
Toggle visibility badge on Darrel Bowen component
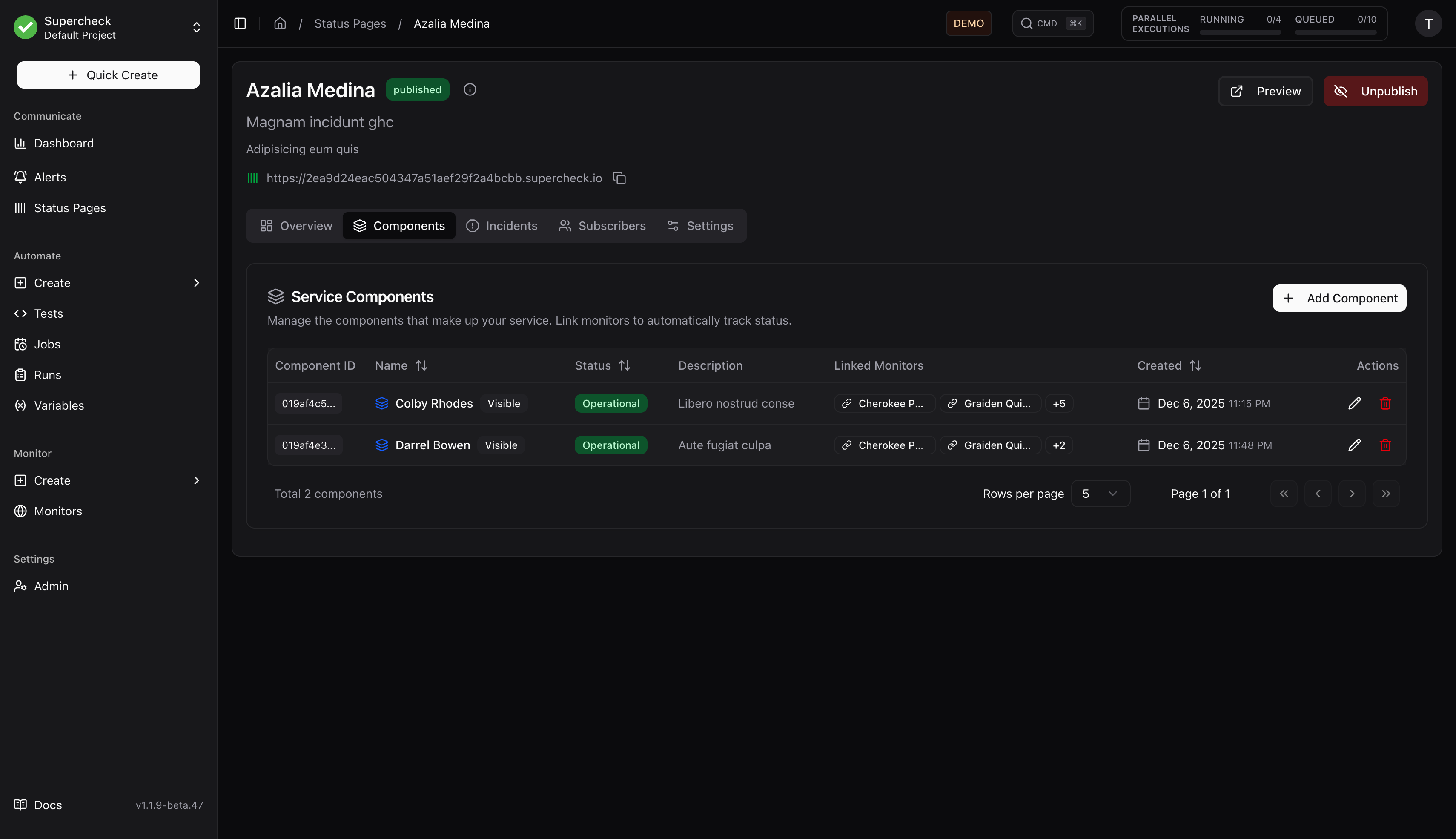(501, 445)
